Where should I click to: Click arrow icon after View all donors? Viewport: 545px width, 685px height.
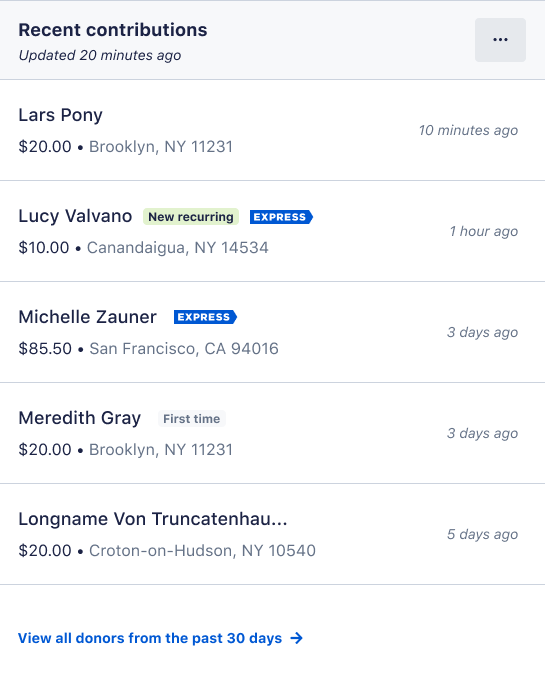point(297,638)
